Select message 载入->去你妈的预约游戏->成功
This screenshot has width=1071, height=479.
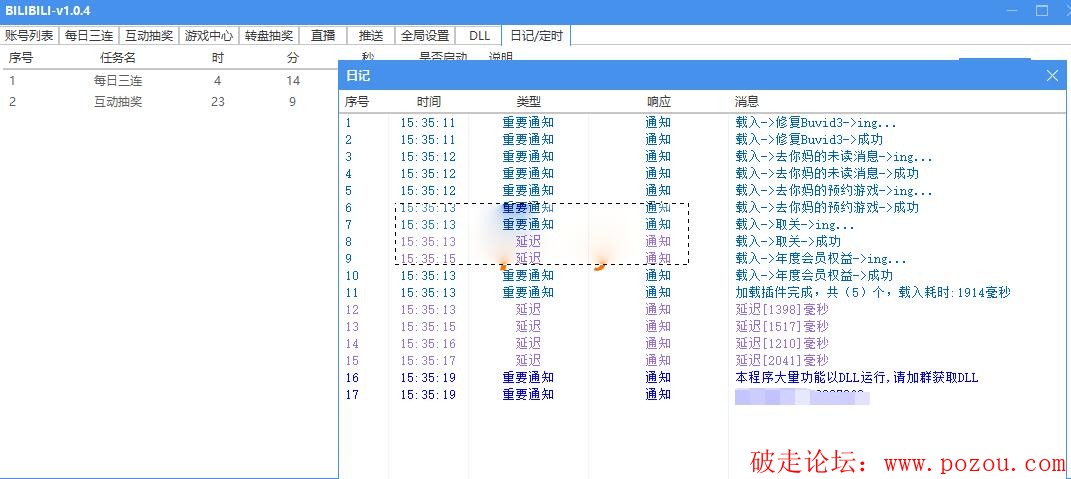[827, 208]
